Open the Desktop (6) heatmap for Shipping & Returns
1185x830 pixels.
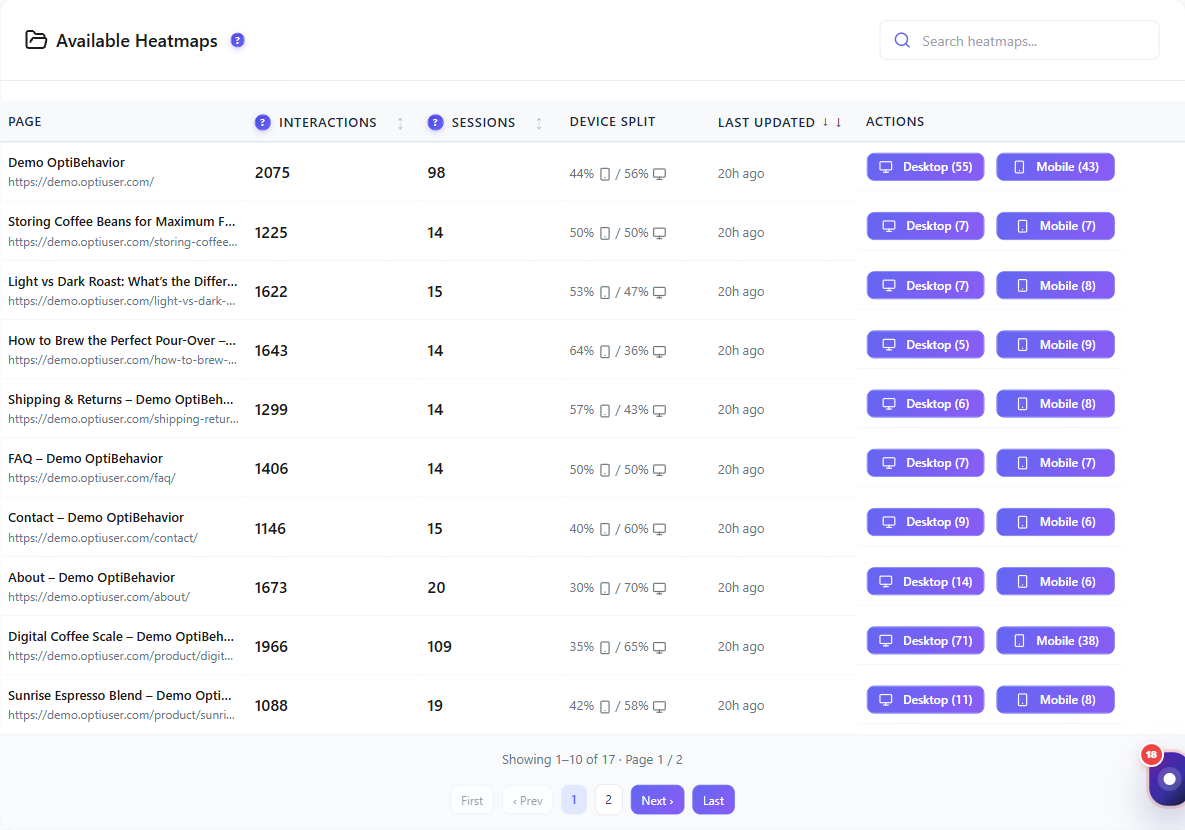click(925, 404)
